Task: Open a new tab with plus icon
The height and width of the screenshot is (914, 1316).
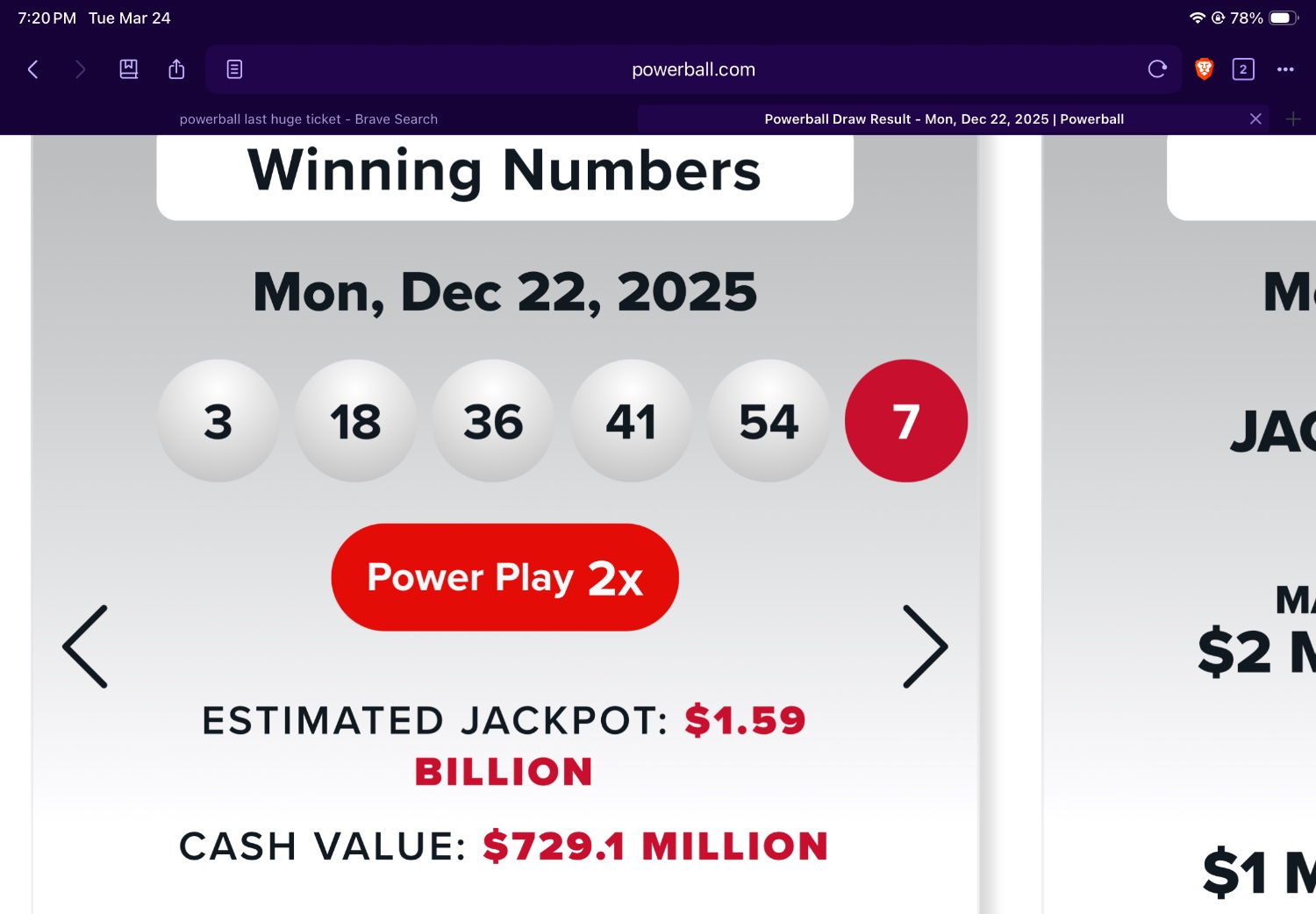Action: (x=1293, y=119)
